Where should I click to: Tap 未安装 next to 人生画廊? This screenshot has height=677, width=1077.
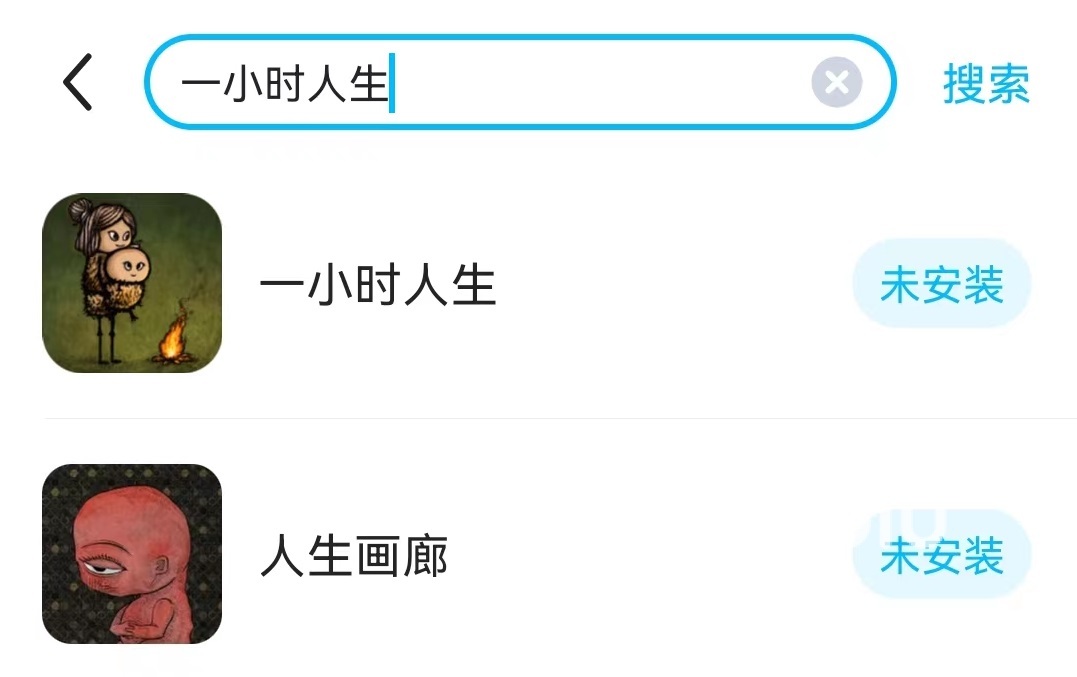(x=942, y=554)
